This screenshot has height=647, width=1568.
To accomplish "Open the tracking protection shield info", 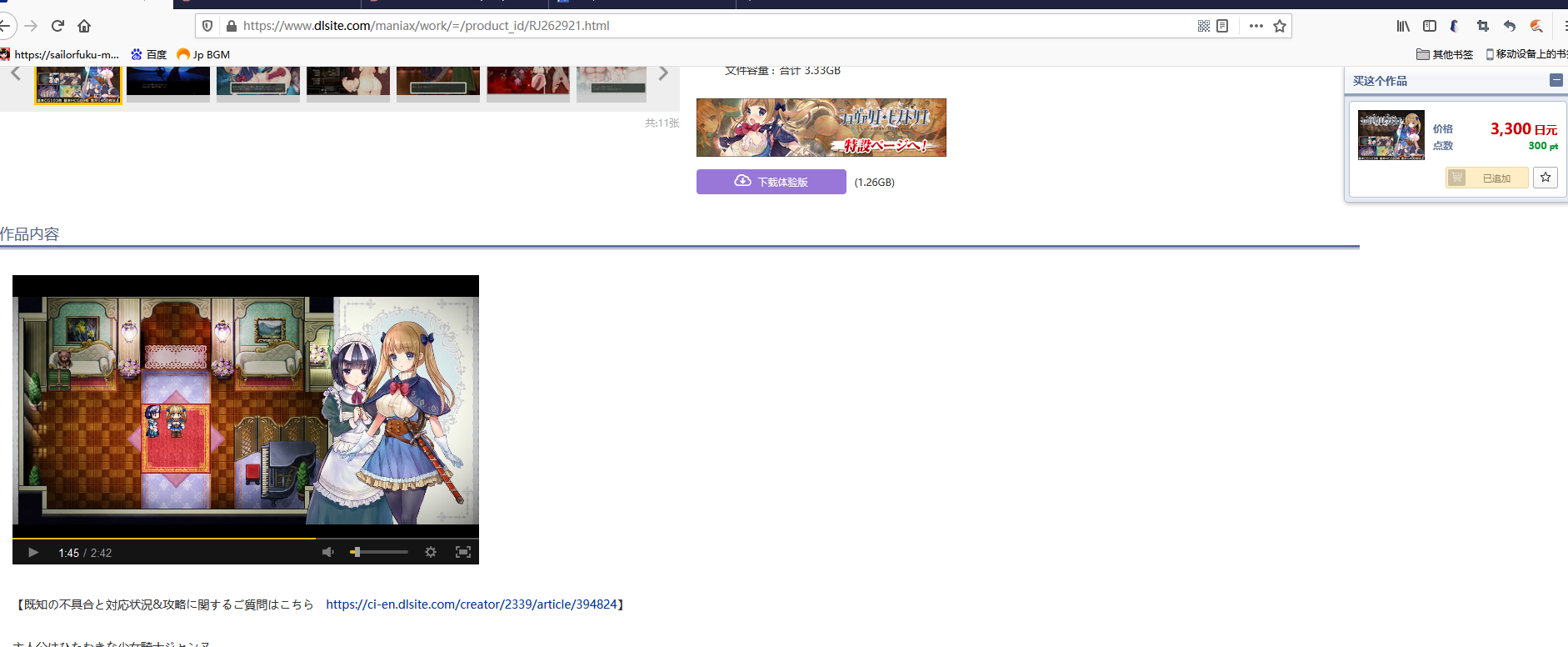I will tap(208, 26).
